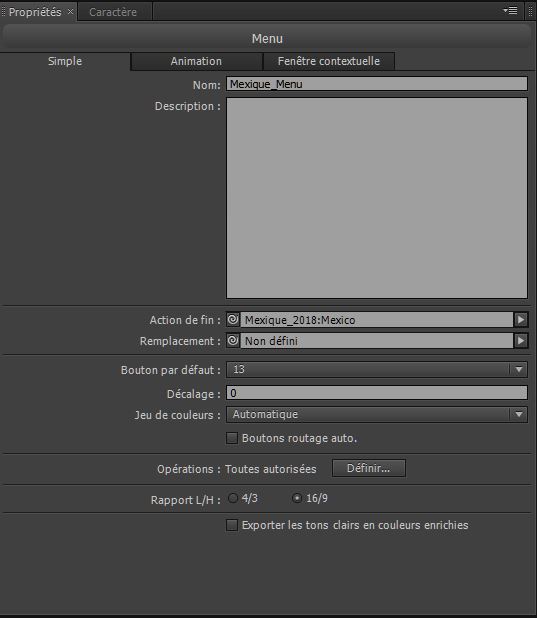Click the Décalage input field
Viewport: 537px width, 618px height.
point(377,393)
